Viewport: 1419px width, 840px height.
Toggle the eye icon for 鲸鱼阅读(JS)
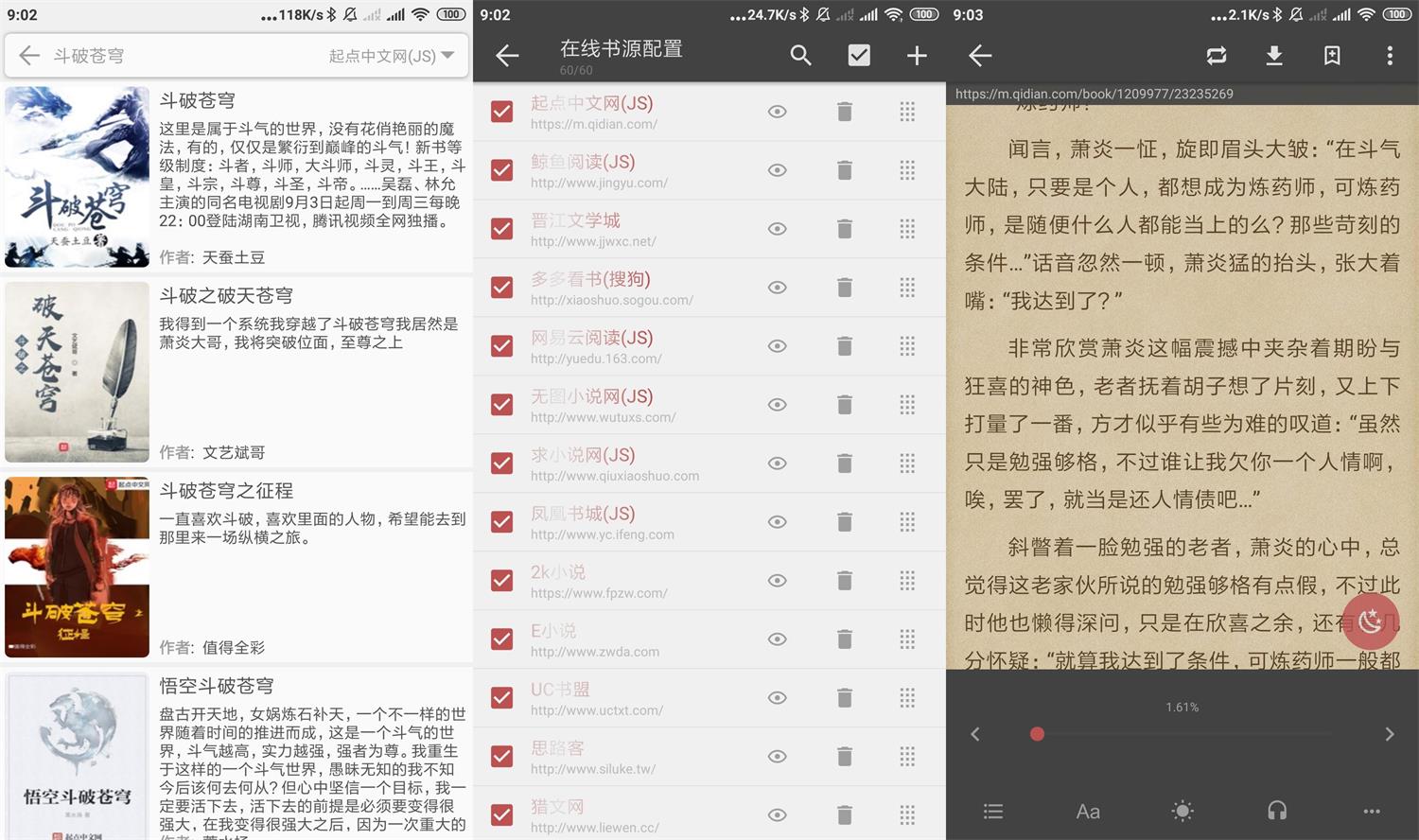point(777,170)
